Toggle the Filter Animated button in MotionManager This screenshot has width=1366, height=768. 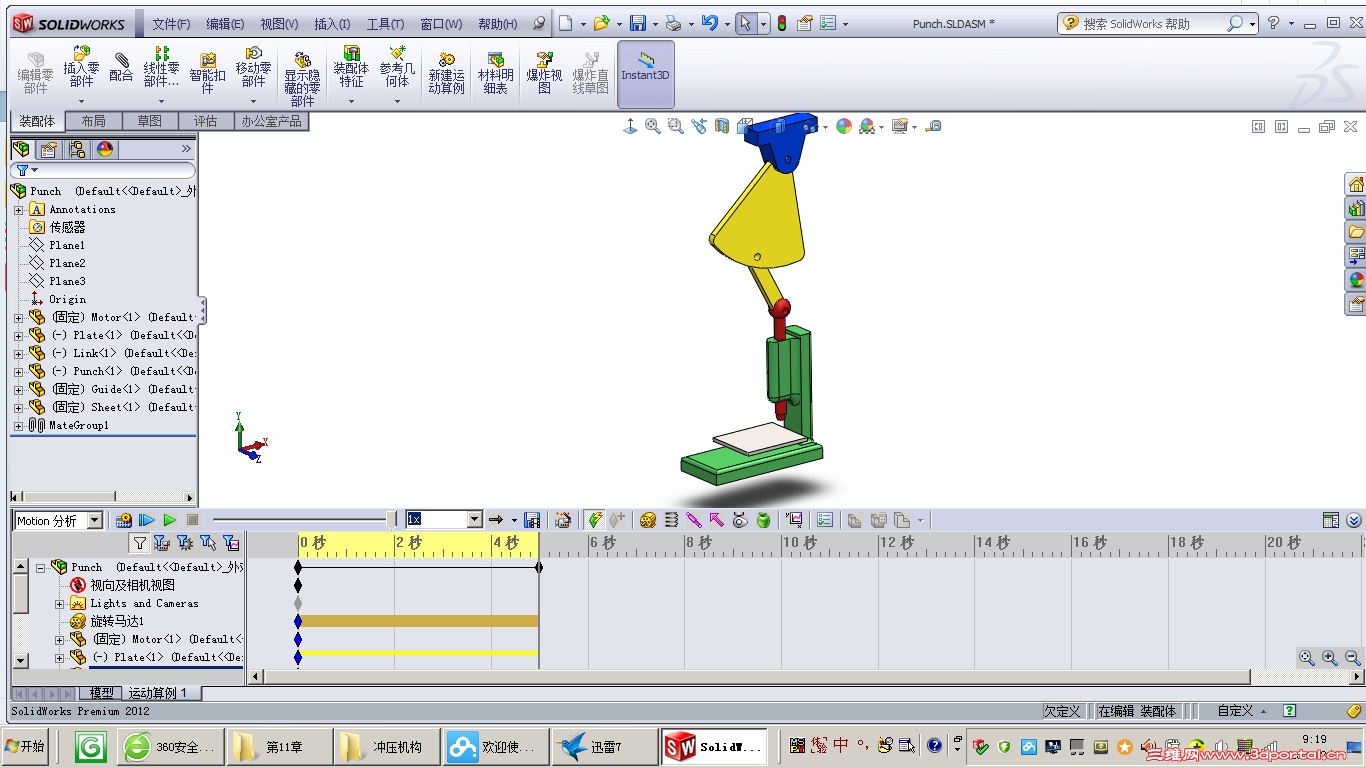(162, 543)
